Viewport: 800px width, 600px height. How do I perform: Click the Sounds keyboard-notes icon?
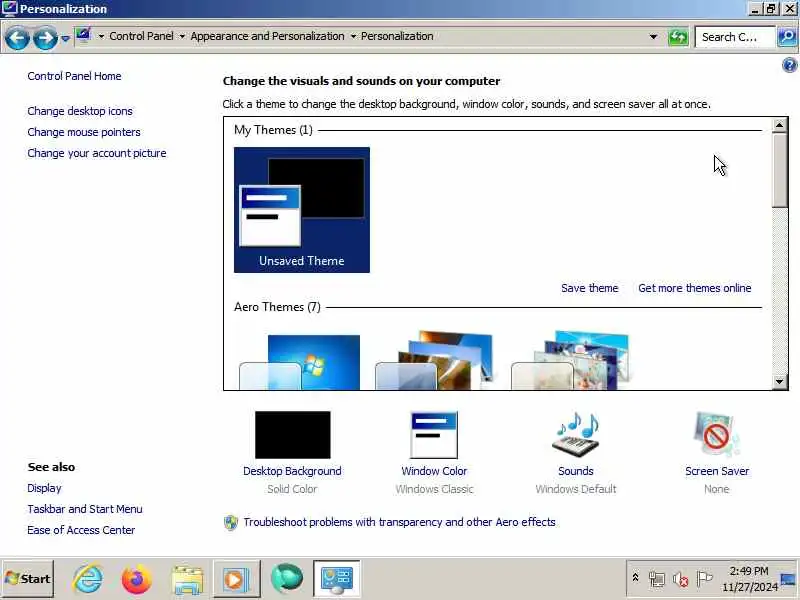pyautogui.click(x=576, y=434)
